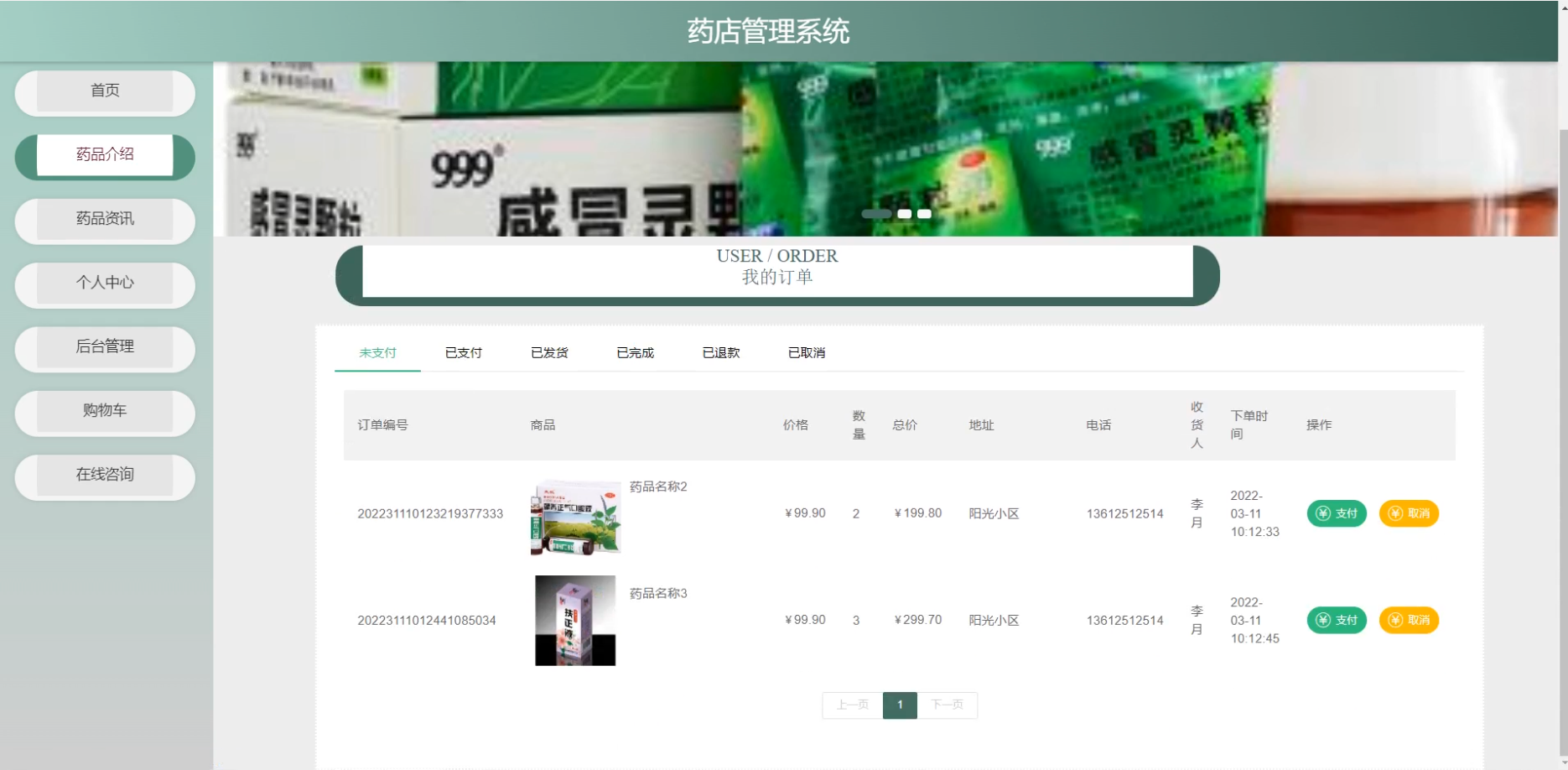
Task: Switch to the 已支付 orders tab
Action: click(x=464, y=353)
